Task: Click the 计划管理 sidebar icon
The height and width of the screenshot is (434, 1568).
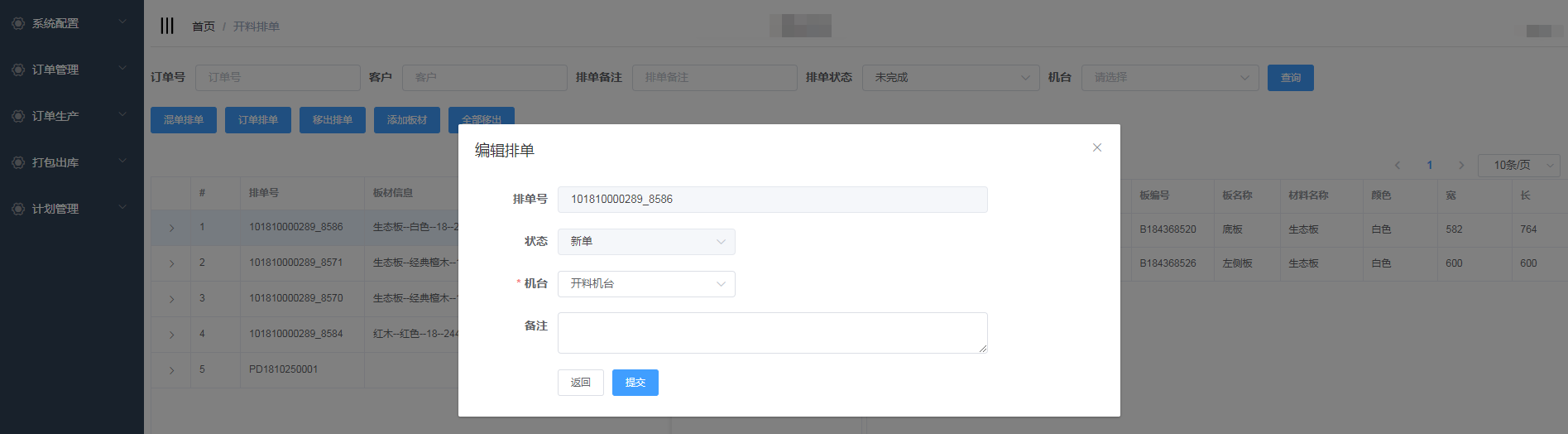Action: coord(18,209)
